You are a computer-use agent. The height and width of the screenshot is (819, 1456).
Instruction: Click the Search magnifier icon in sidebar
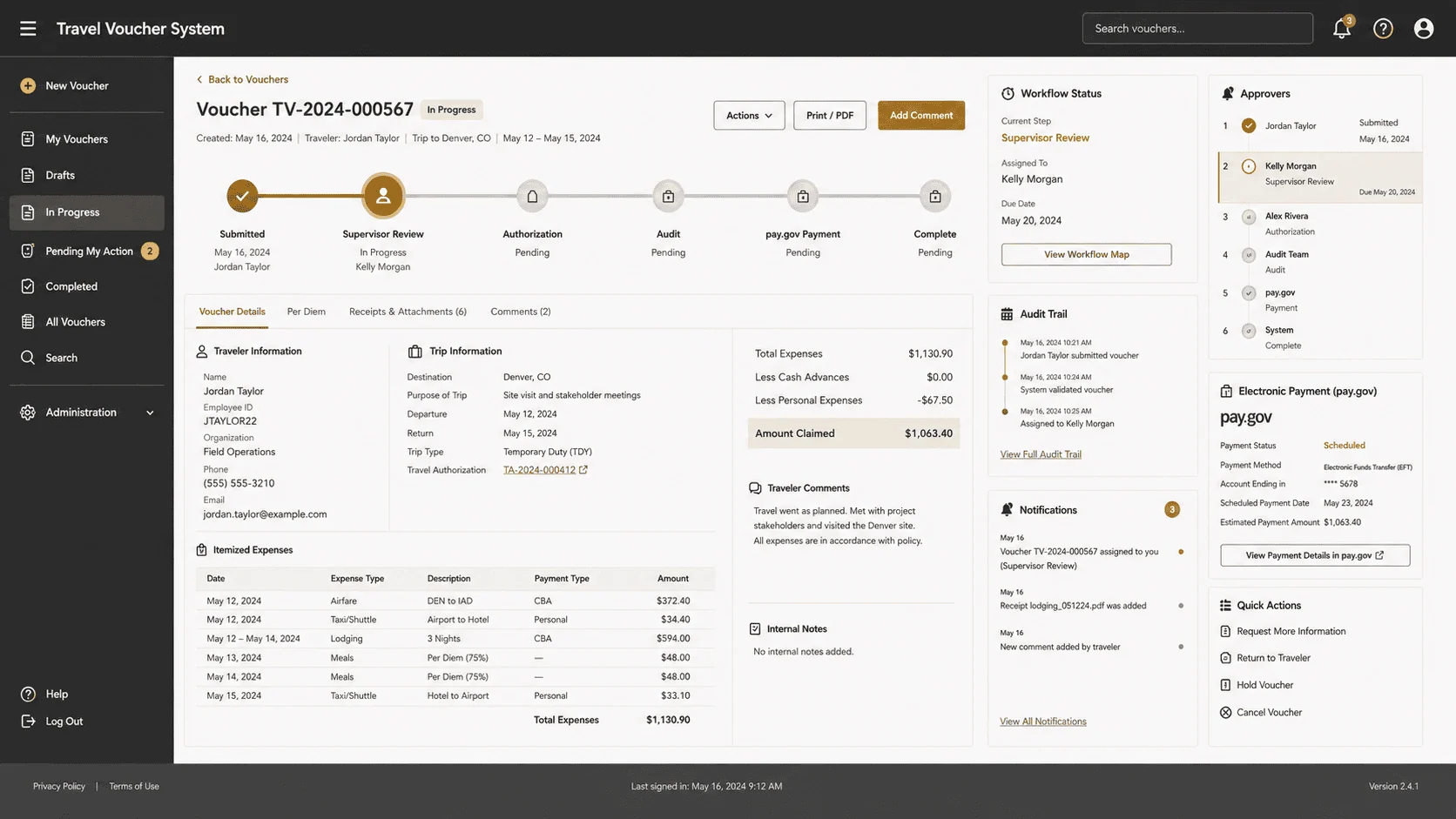pyautogui.click(x=28, y=358)
